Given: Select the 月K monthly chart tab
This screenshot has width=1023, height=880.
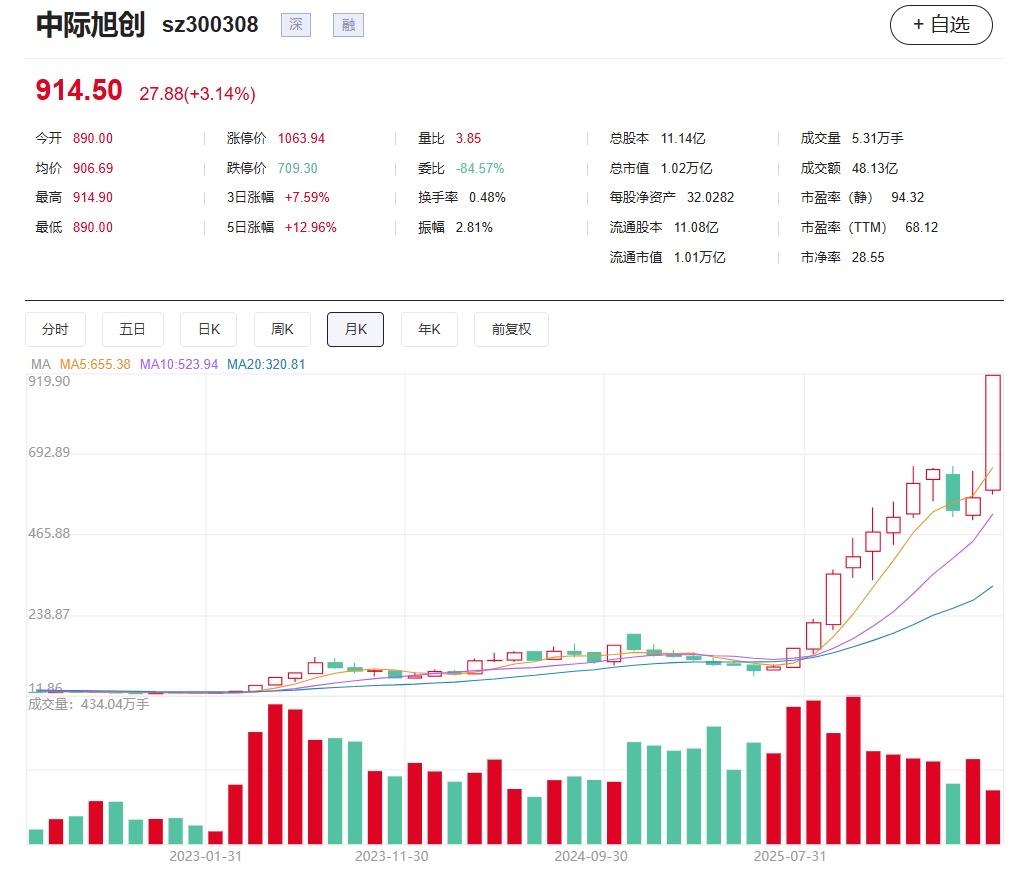Looking at the screenshot, I should coord(355,329).
